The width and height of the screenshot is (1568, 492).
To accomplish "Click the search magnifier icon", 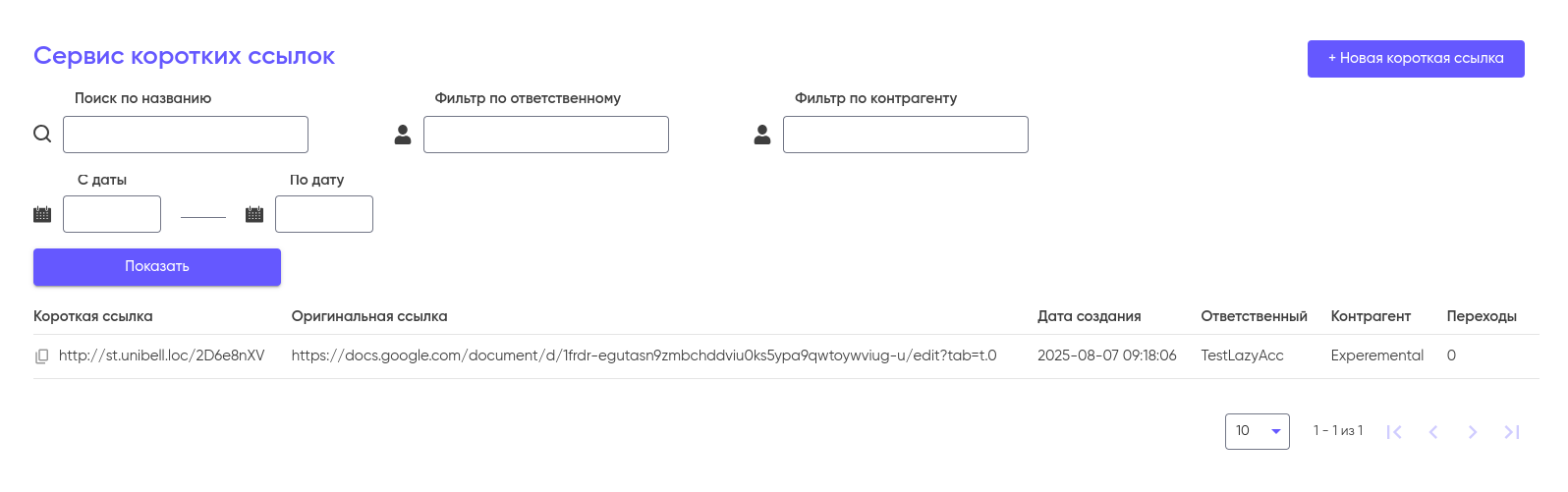I will tap(42, 135).
